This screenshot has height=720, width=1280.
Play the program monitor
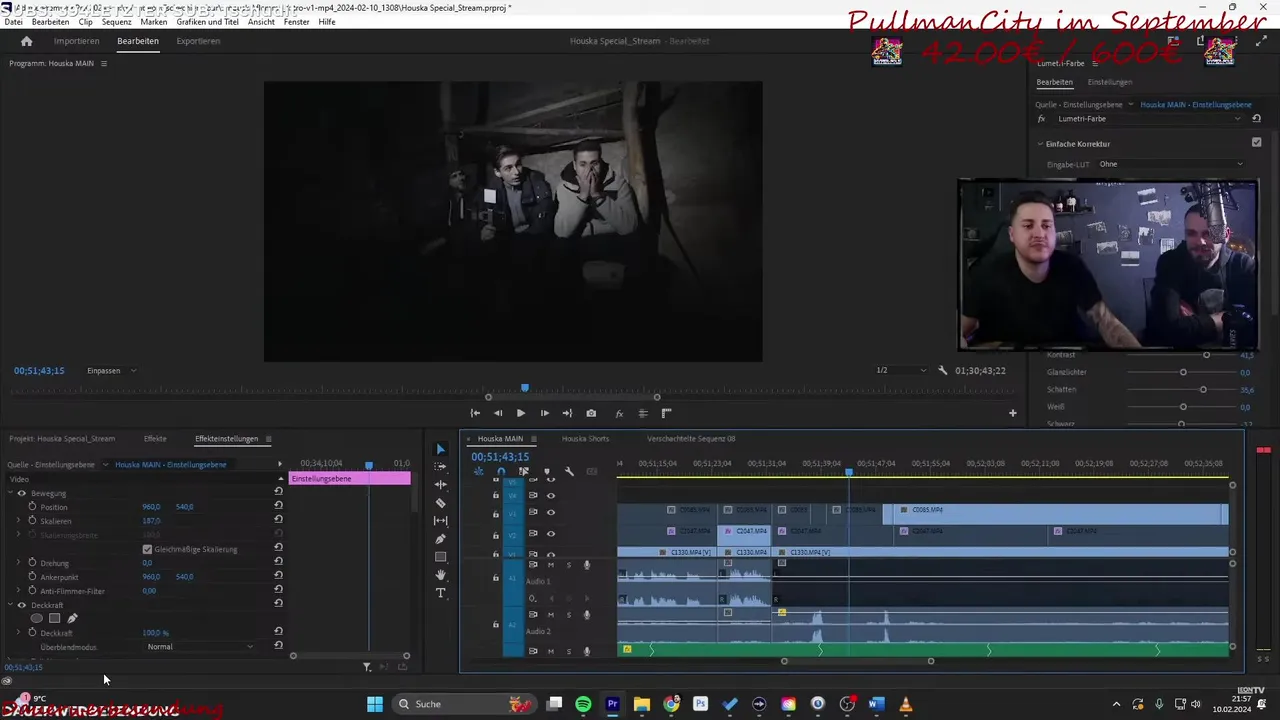(x=521, y=413)
